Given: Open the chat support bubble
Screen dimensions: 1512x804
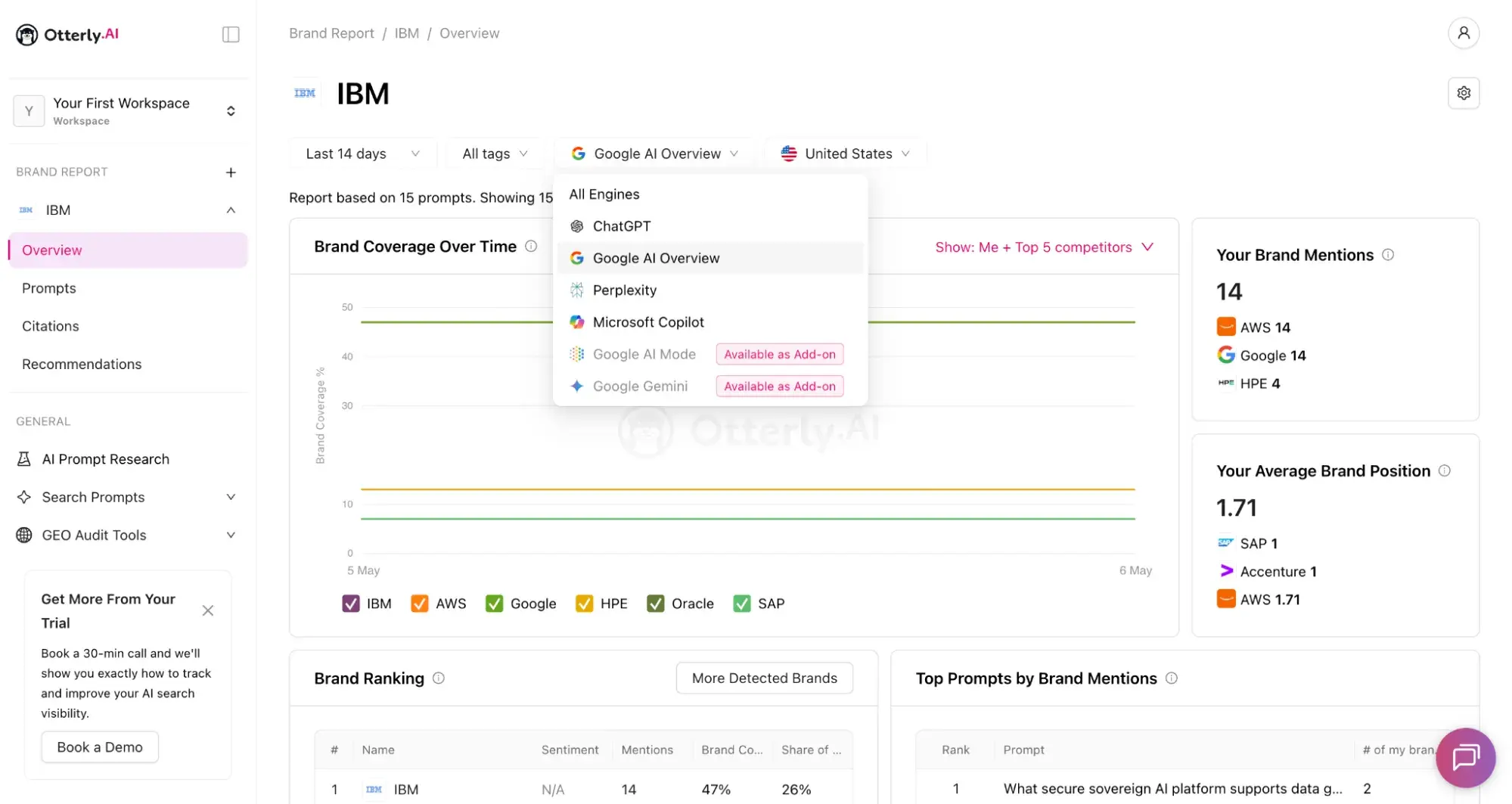Looking at the screenshot, I should pos(1465,757).
